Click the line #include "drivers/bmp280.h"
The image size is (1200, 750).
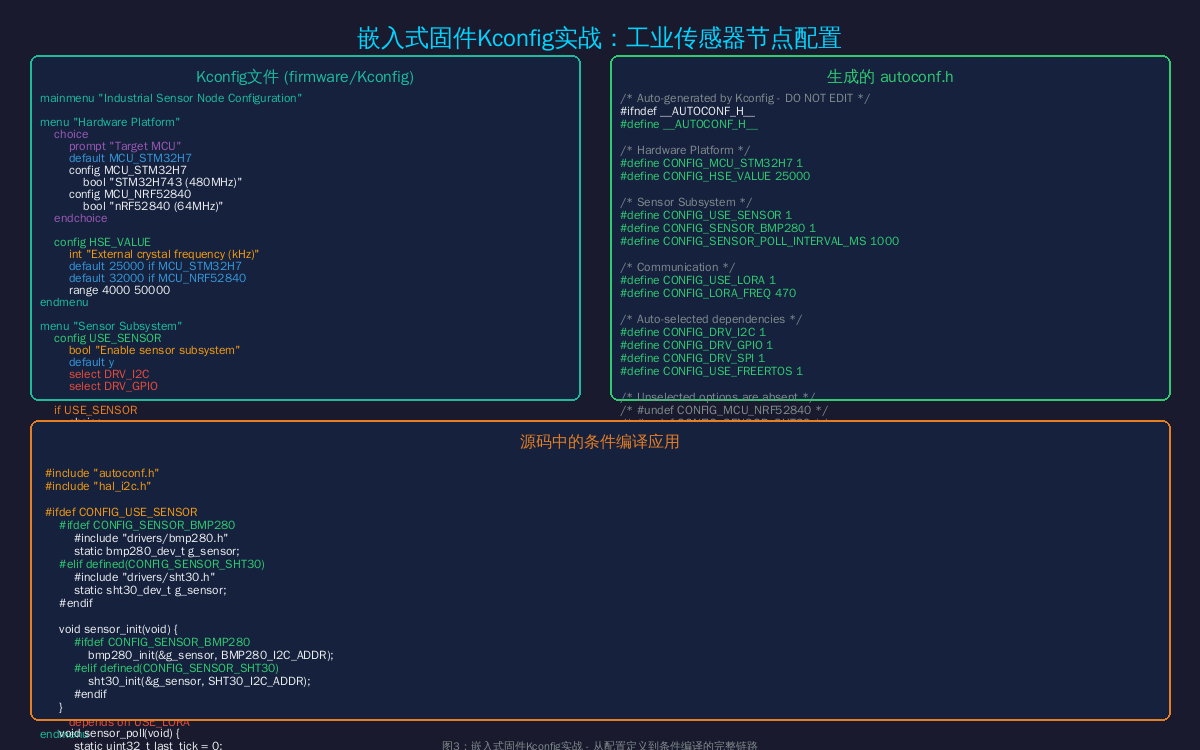click(x=151, y=538)
